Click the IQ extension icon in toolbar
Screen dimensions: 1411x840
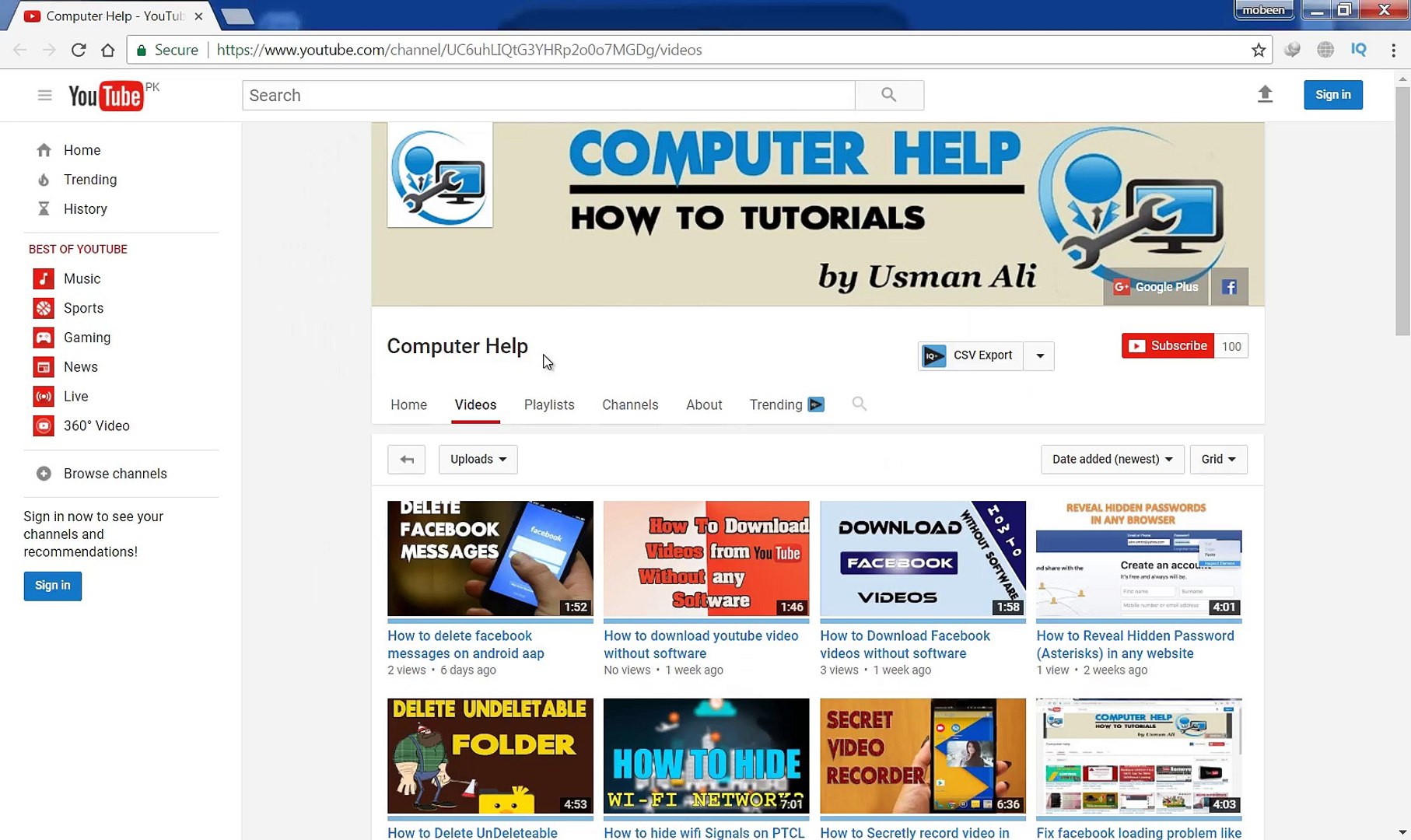[x=1359, y=50]
